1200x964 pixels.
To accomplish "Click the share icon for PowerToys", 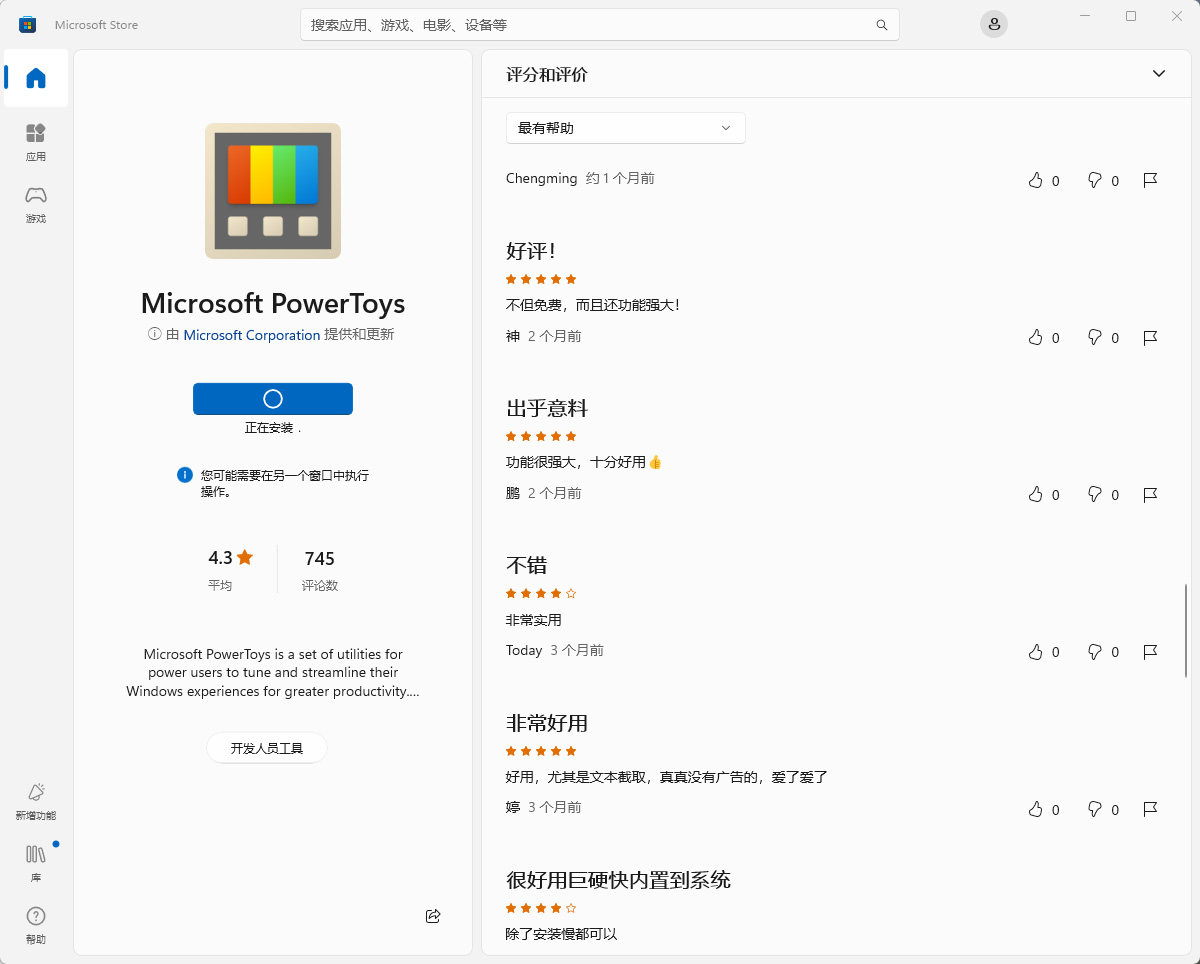I will tap(433, 916).
